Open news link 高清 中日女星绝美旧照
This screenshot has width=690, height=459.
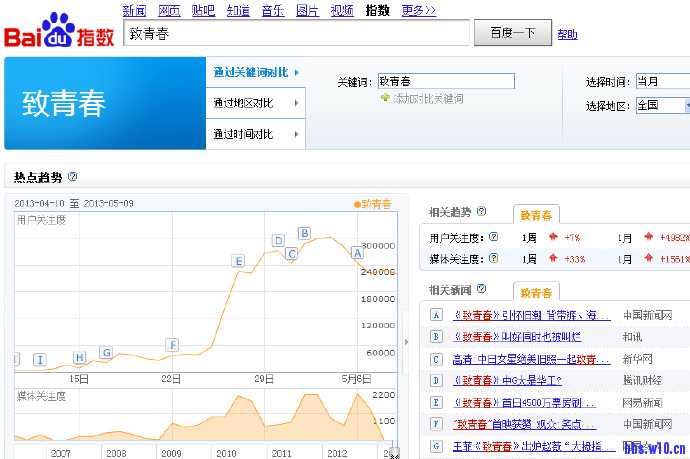(x=532, y=359)
